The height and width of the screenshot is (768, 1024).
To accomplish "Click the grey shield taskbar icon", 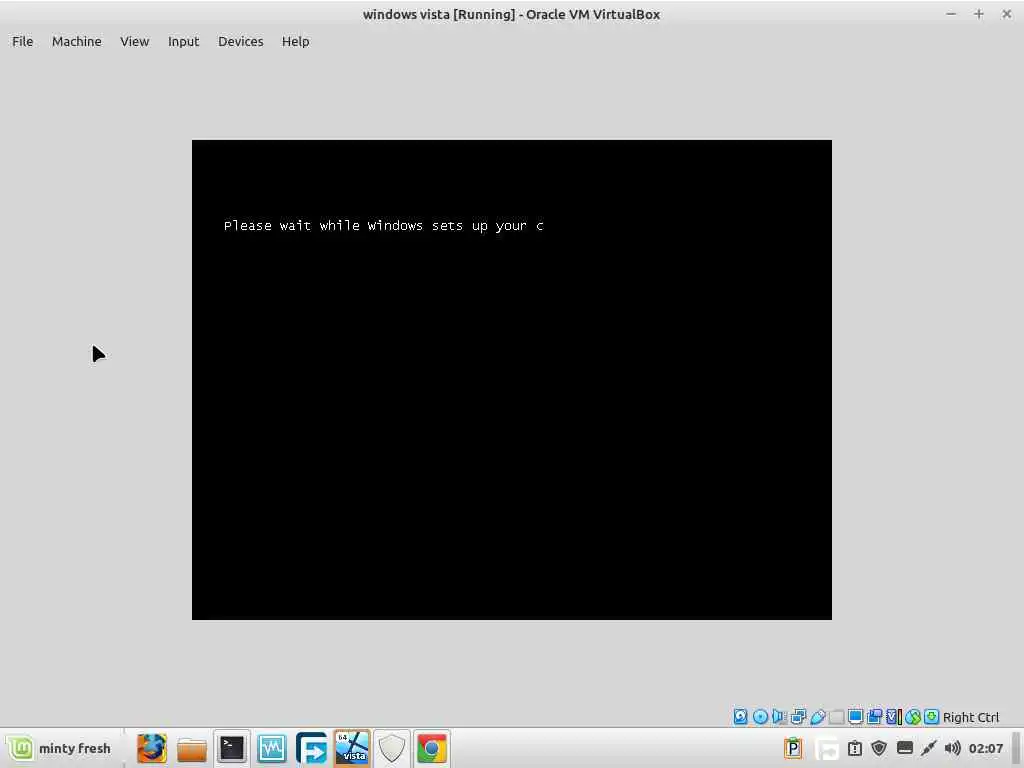I will tap(392, 748).
